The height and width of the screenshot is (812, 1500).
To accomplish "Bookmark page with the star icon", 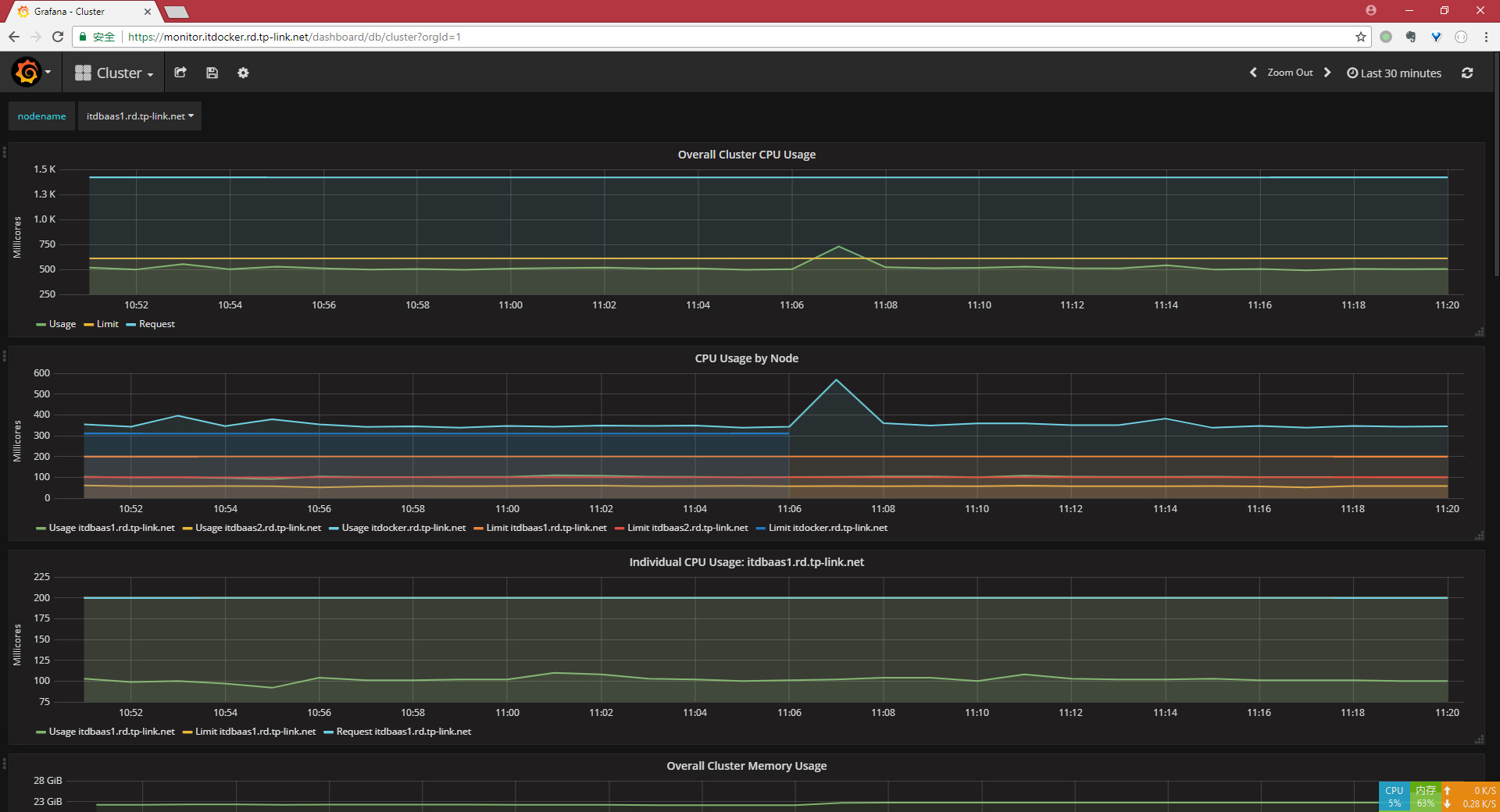I will click(x=1361, y=37).
